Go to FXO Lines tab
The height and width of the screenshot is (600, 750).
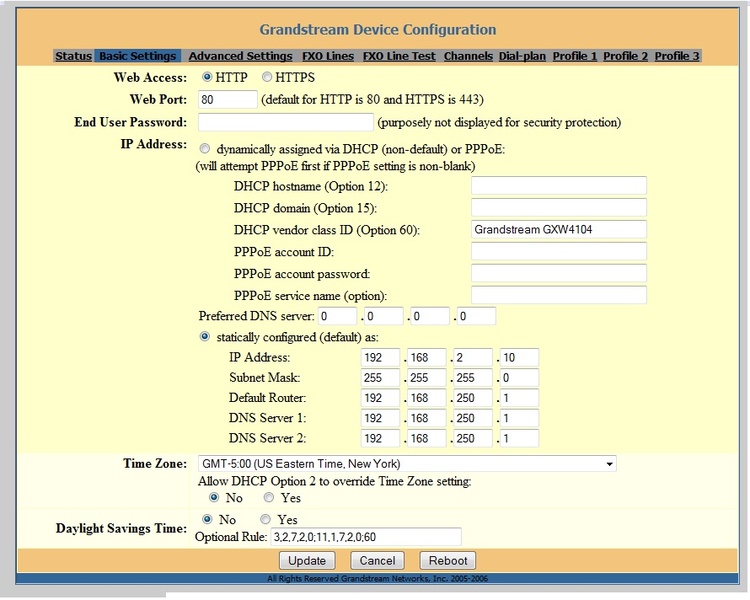tap(328, 56)
